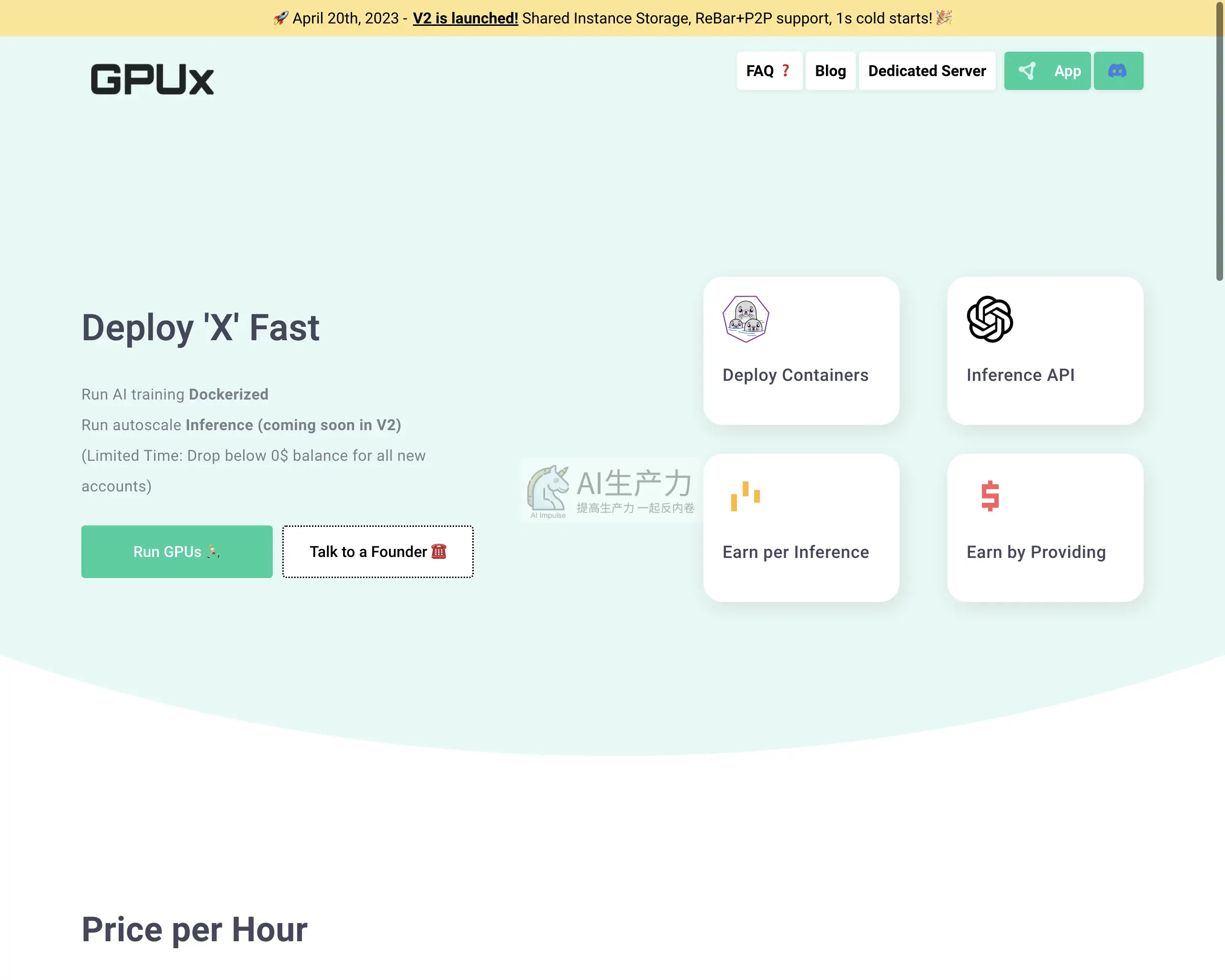Open the Dedicated Server page
The height and width of the screenshot is (980, 1225).
[927, 71]
